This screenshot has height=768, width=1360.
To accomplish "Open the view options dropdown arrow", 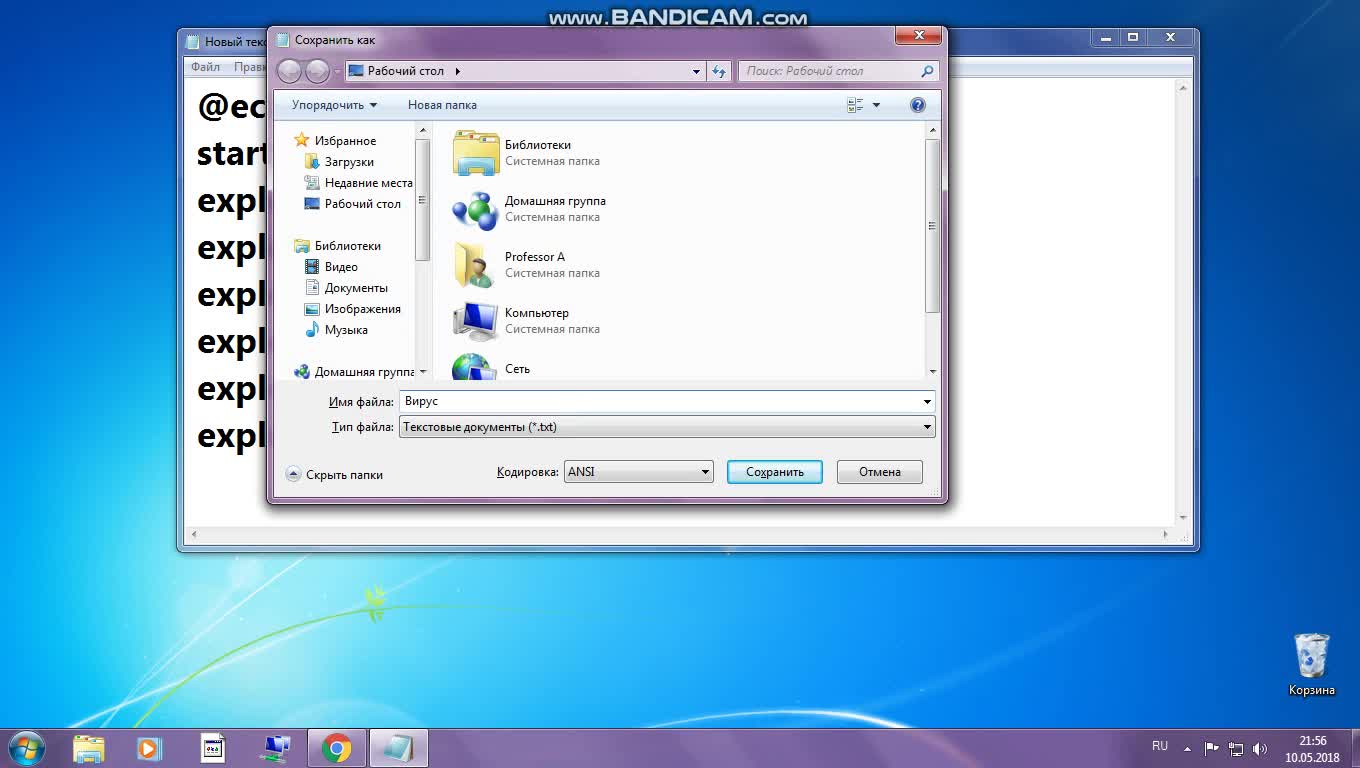I will (x=877, y=105).
